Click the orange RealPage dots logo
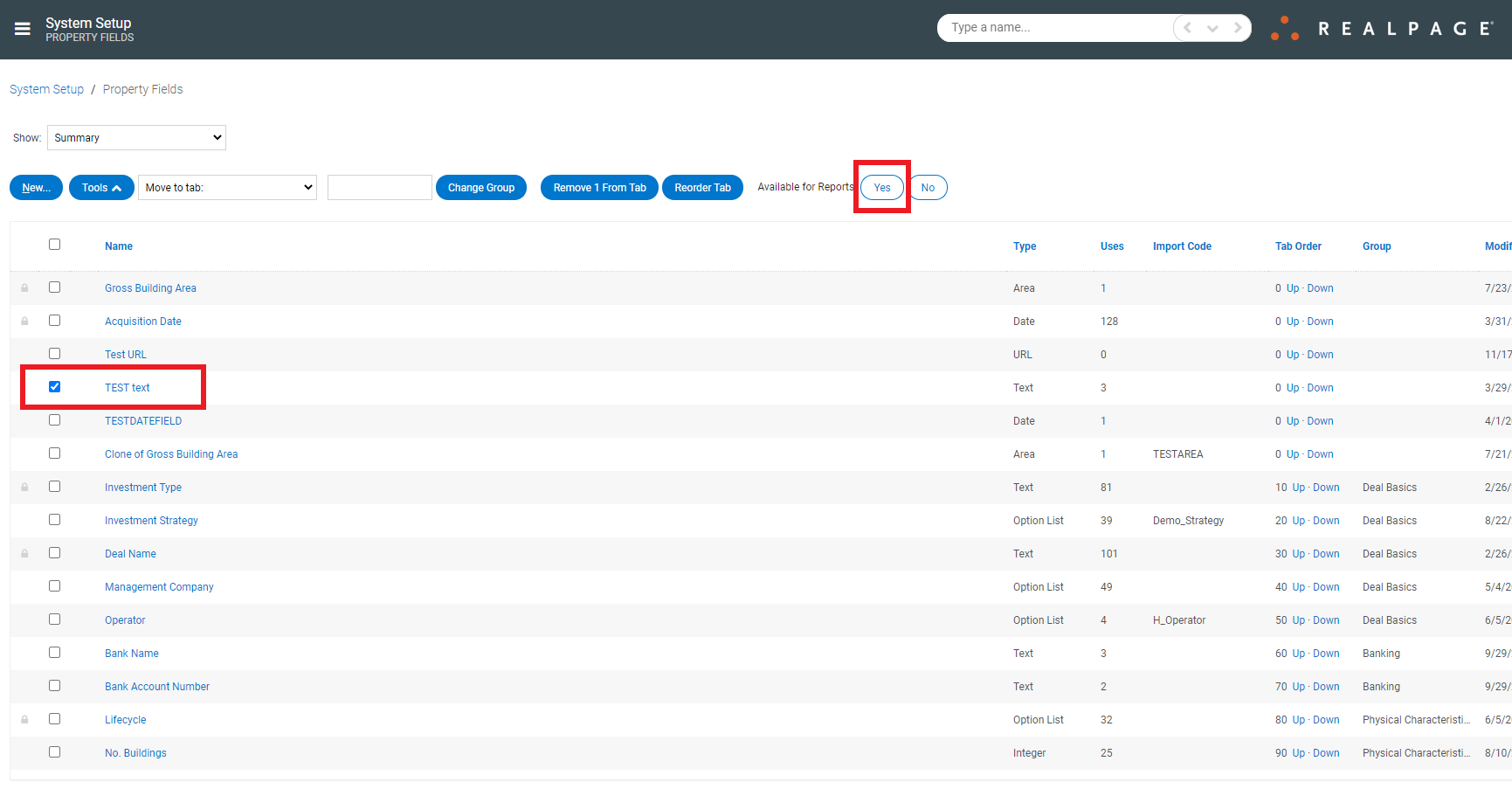Image resolution: width=1512 pixels, height=789 pixels. click(1284, 27)
